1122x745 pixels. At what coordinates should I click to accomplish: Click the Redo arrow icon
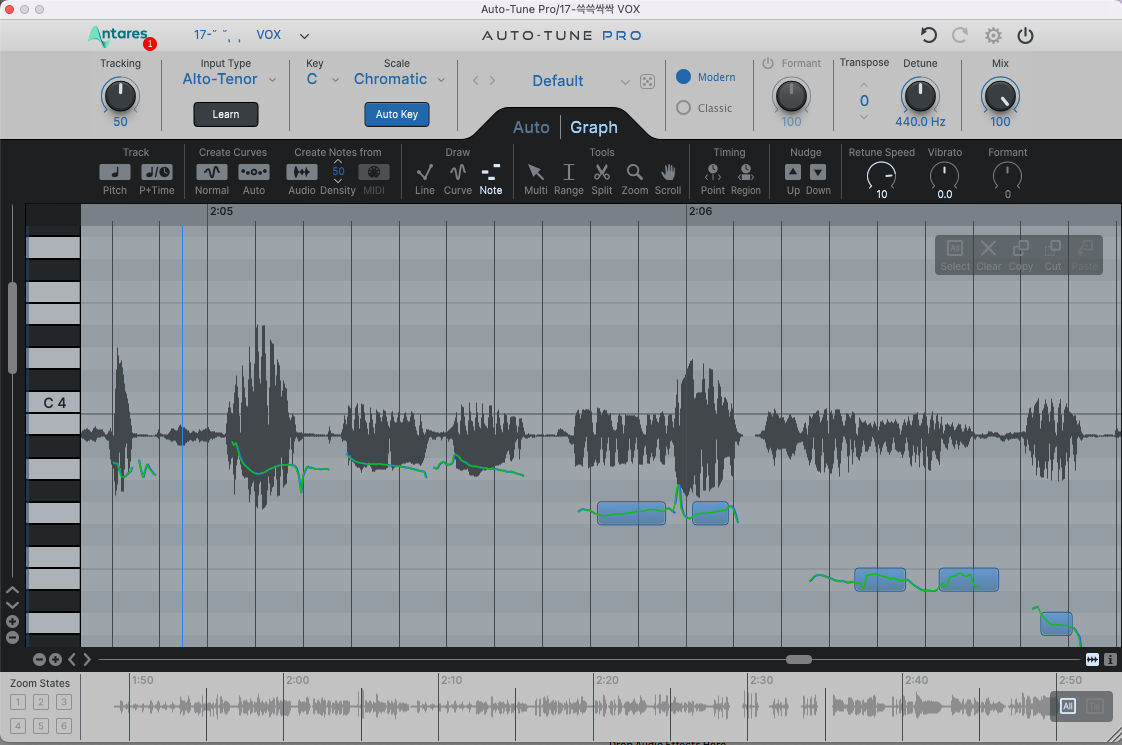point(960,35)
